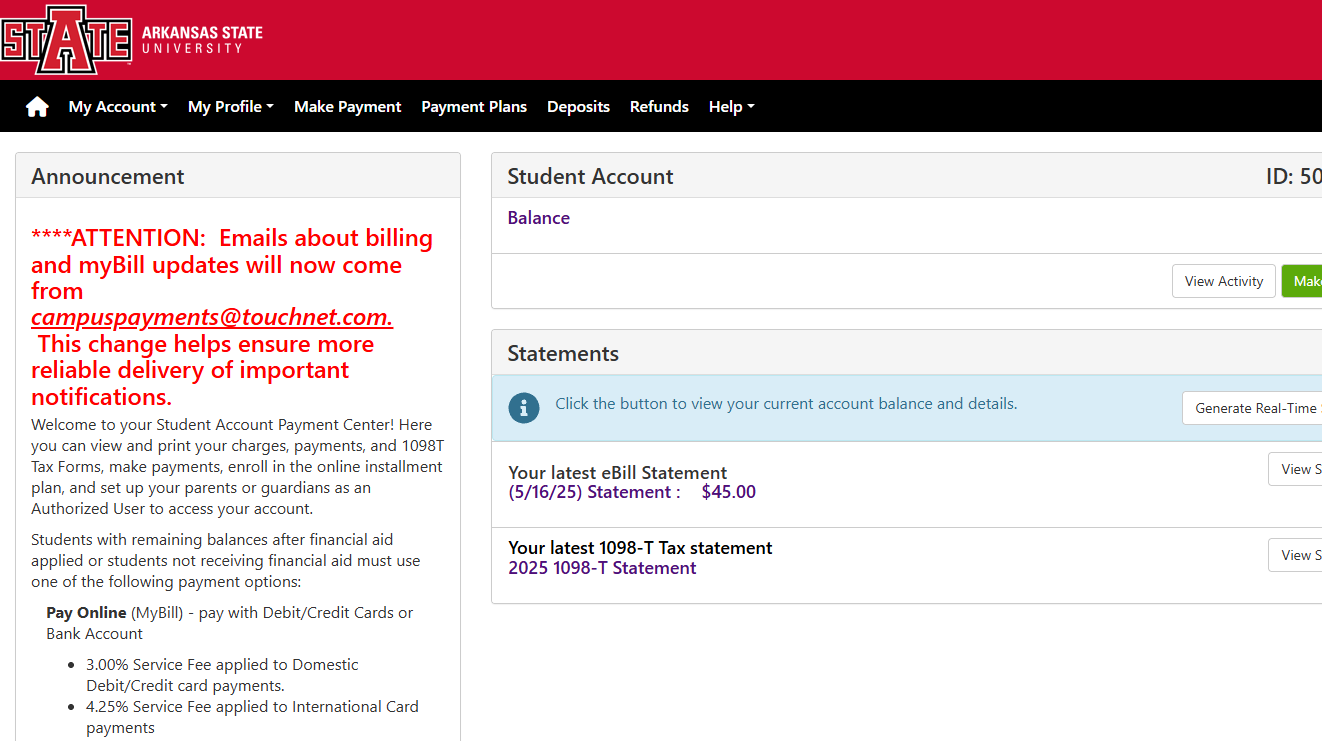View the 1098-T tax statement button
Screen dimensions: 1322x741
point(1295,555)
